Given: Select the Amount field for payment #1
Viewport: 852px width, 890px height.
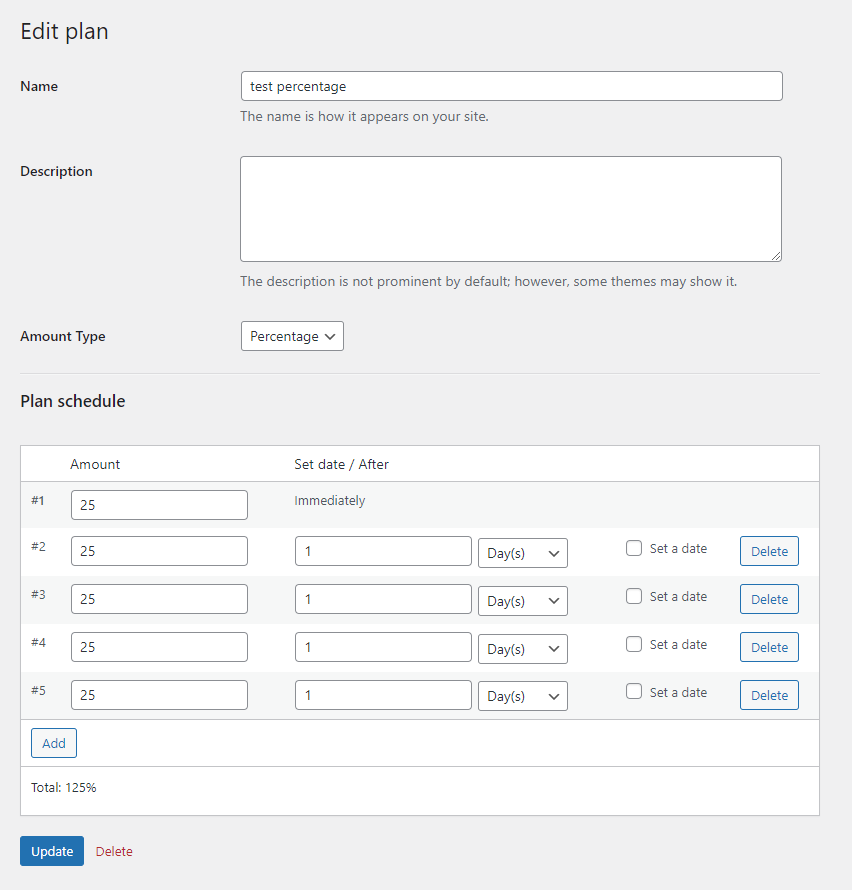Looking at the screenshot, I should [x=160, y=505].
